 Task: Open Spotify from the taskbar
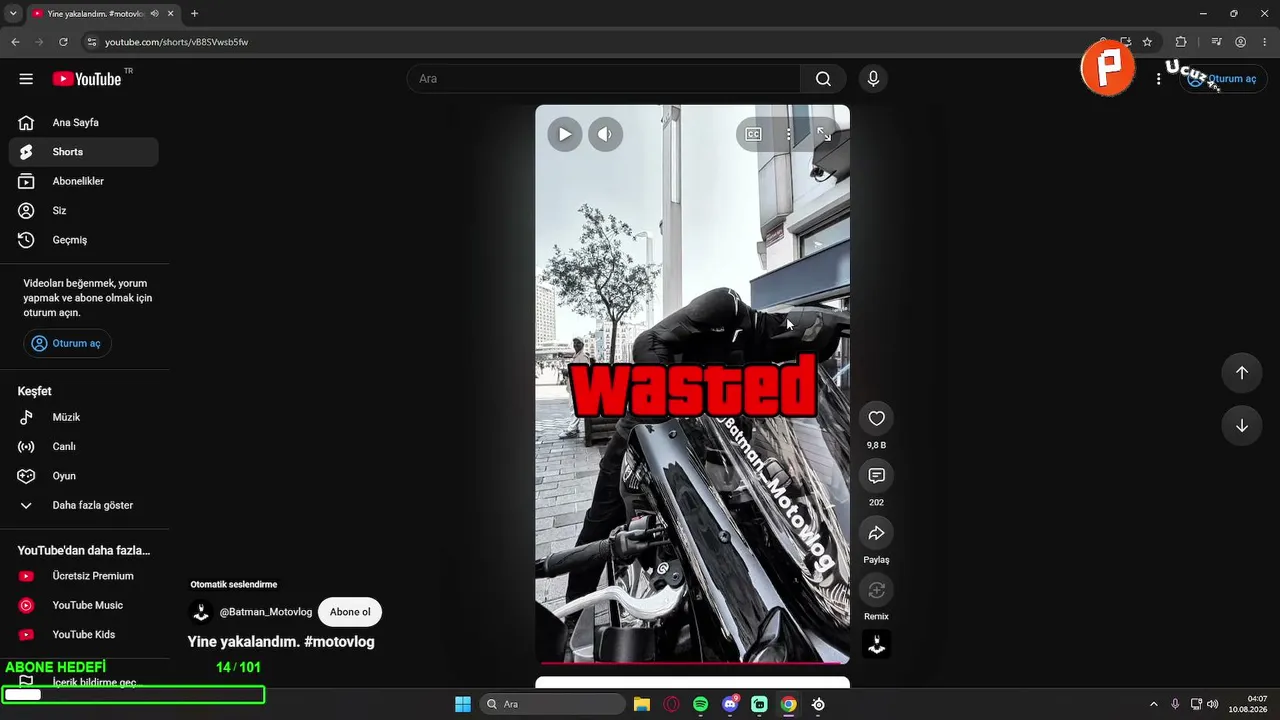pyautogui.click(x=700, y=704)
